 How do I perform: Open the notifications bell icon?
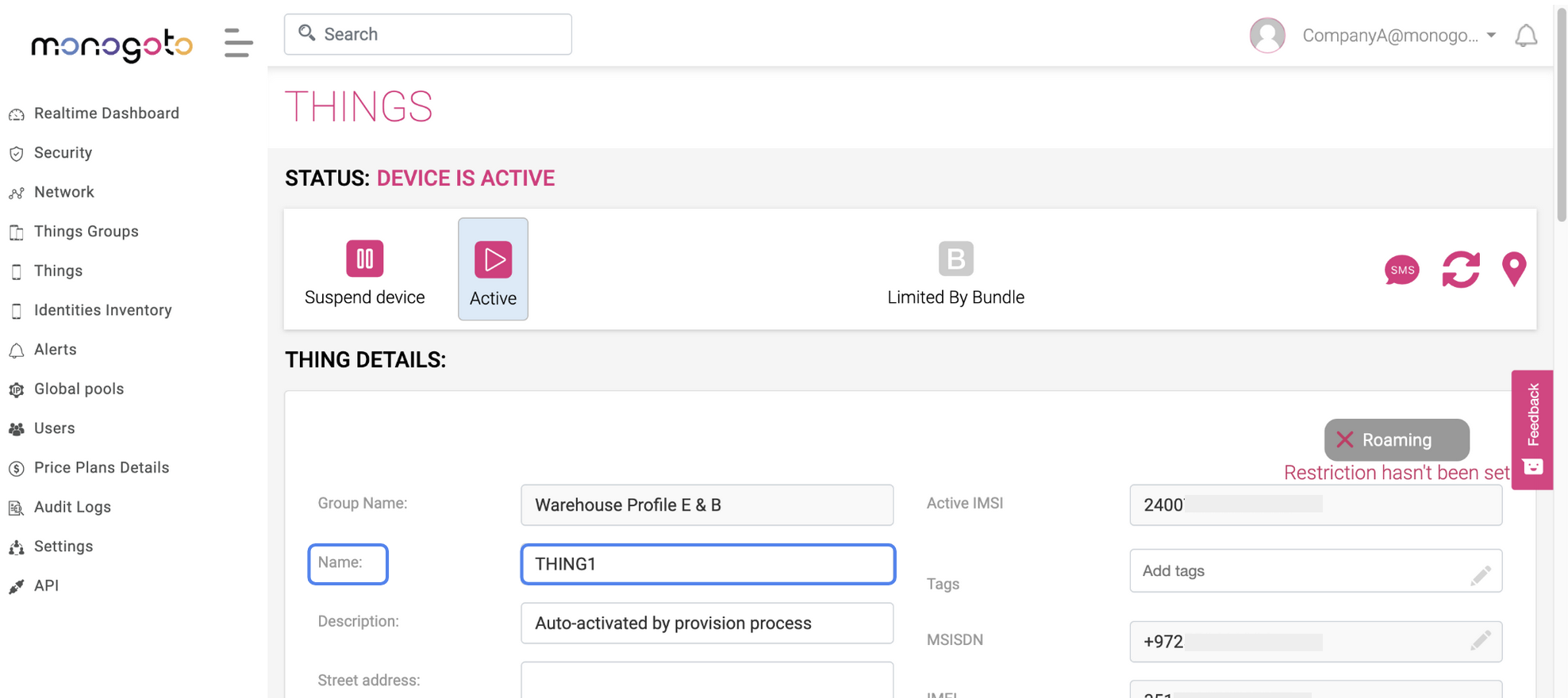coord(1525,36)
